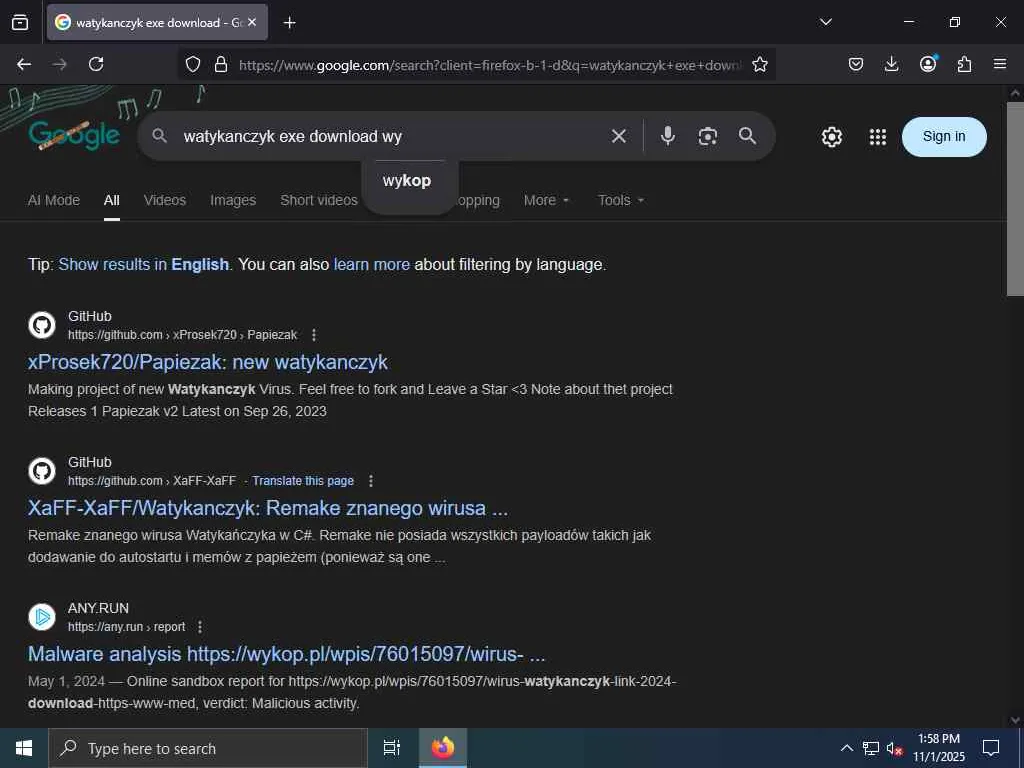This screenshot has height=768, width=1024.
Task: Open a new tab with plus button
Action: click(x=289, y=23)
